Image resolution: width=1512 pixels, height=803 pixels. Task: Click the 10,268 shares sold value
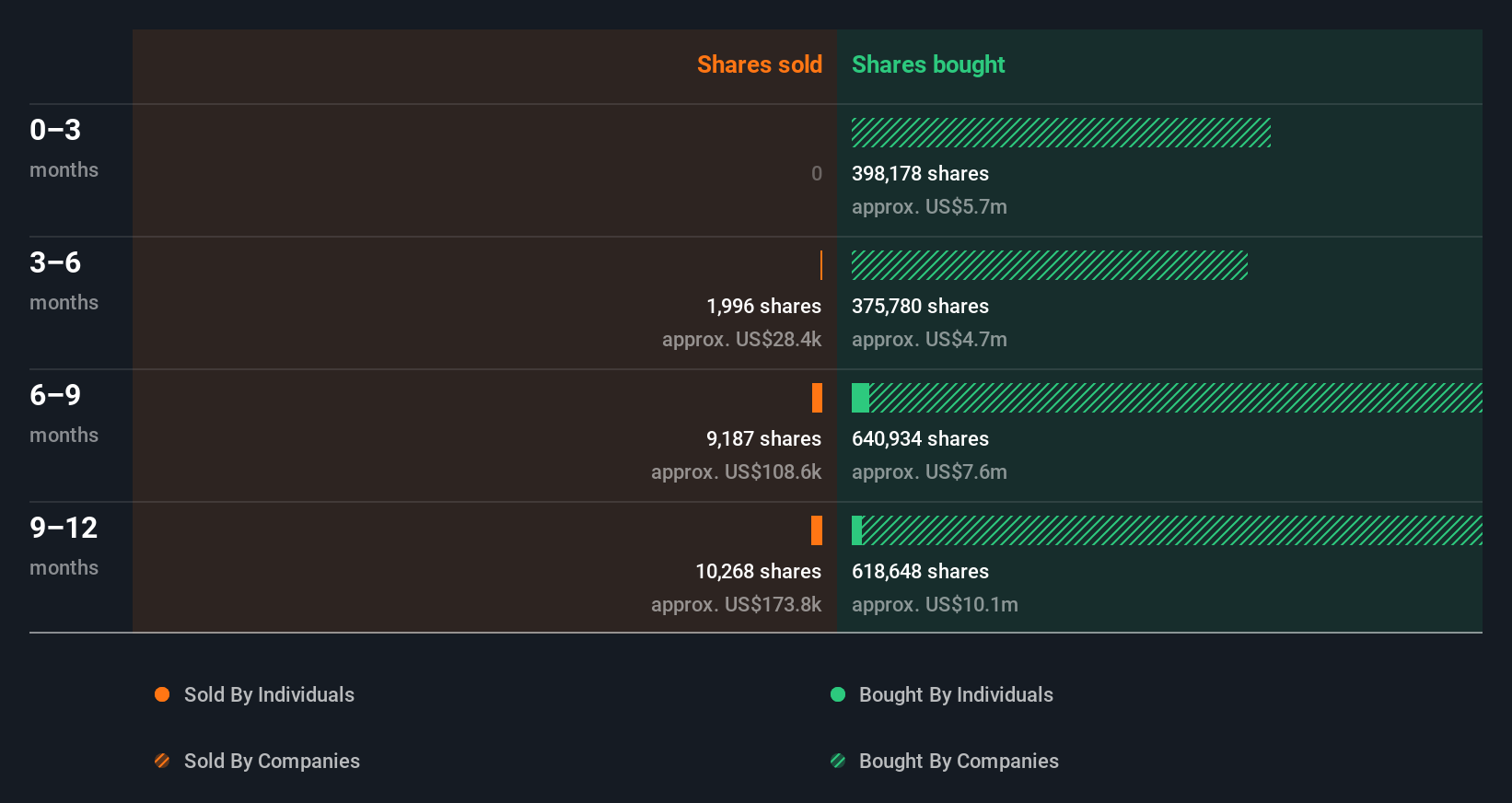click(x=758, y=571)
